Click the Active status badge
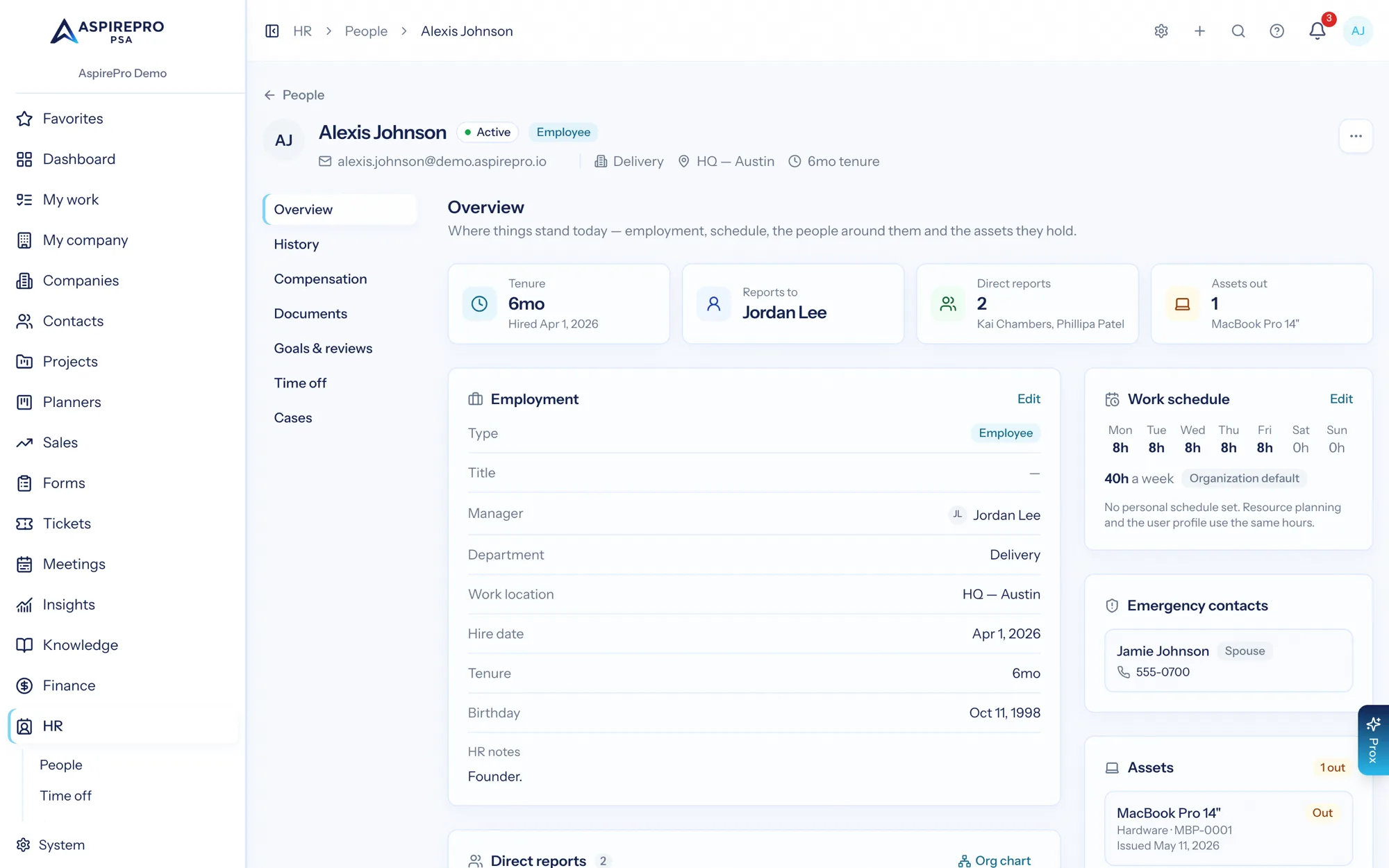 [x=488, y=132]
